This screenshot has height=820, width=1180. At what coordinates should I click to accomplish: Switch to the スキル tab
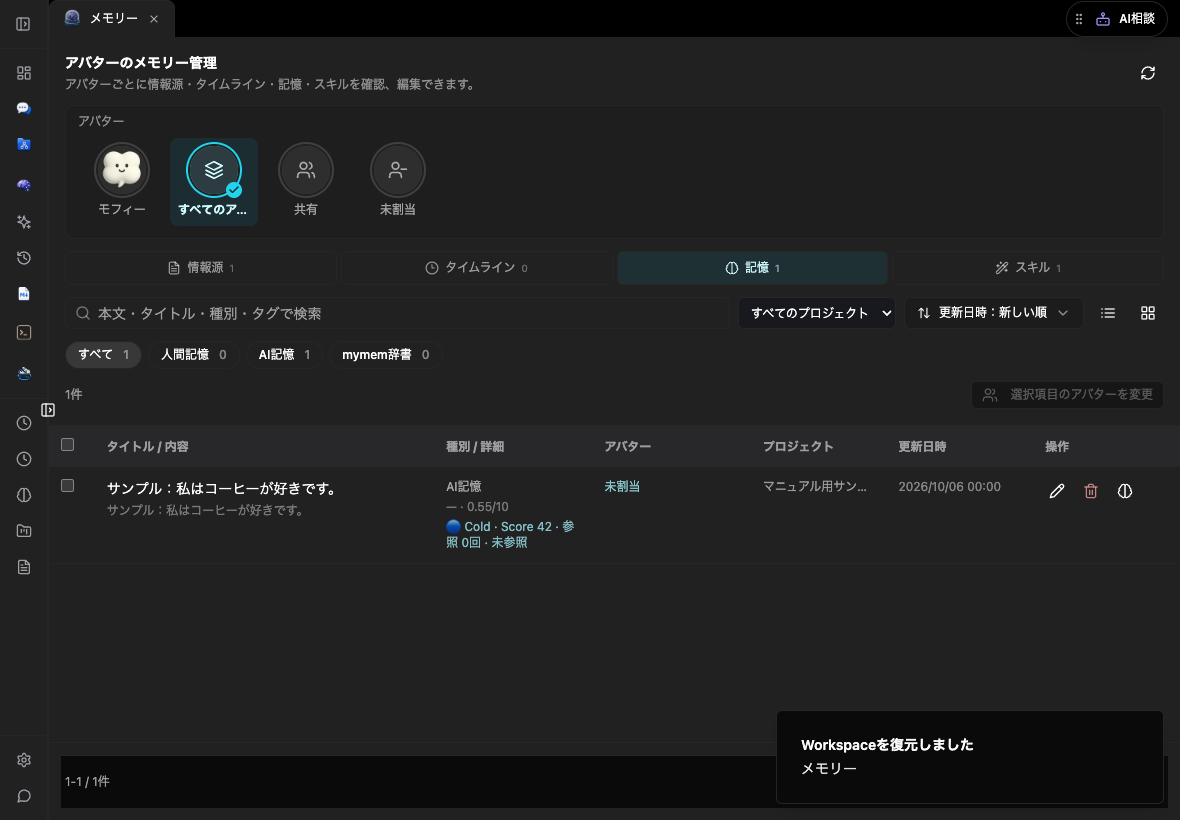pyautogui.click(x=1028, y=268)
